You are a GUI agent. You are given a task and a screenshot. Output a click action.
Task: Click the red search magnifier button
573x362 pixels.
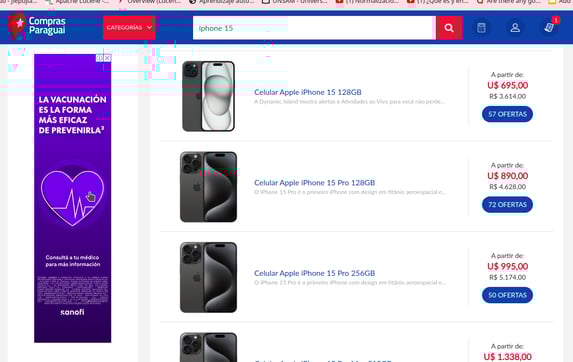click(x=449, y=28)
